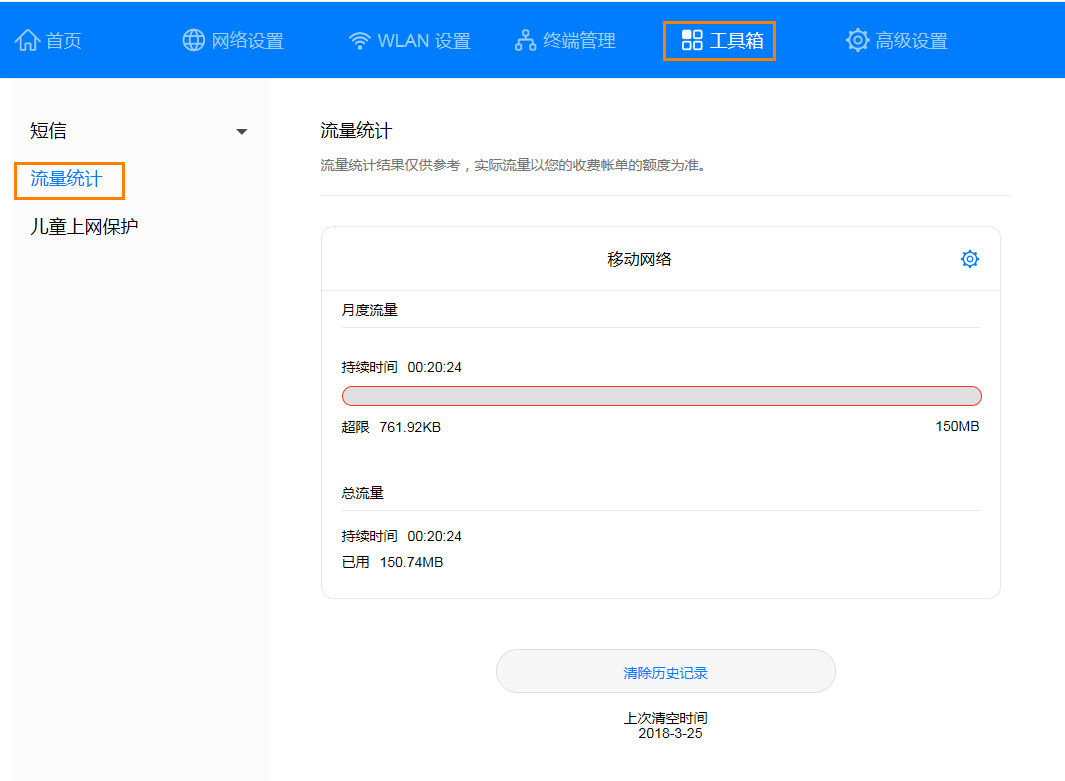
Task: Select the 工具箱 toolbox grid icon
Action: pos(690,40)
